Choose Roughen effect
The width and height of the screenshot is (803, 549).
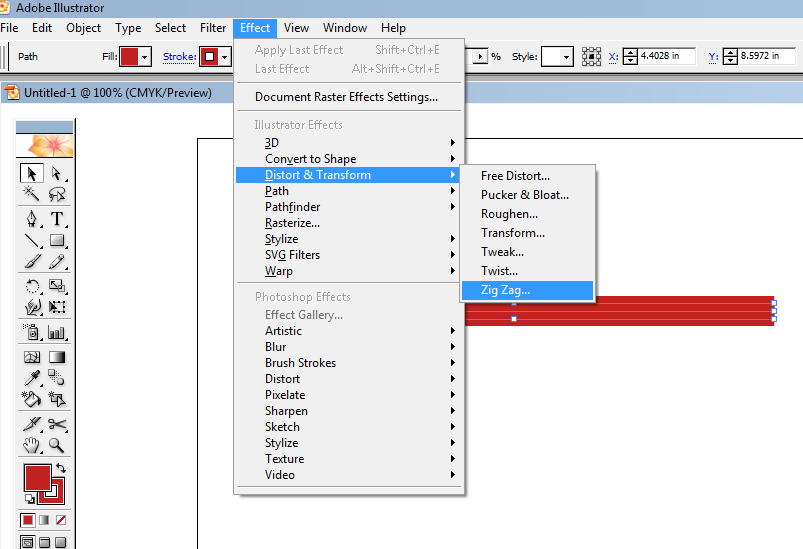click(x=527, y=214)
